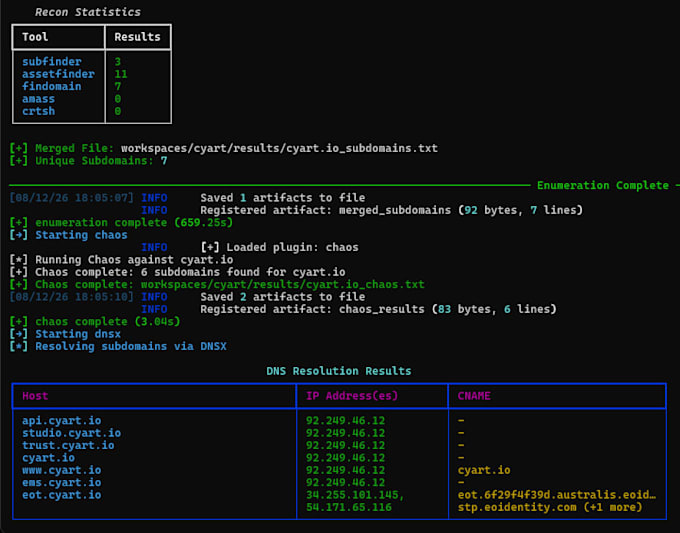Click host studio.cyart.io
The image size is (680, 533).
(72, 433)
